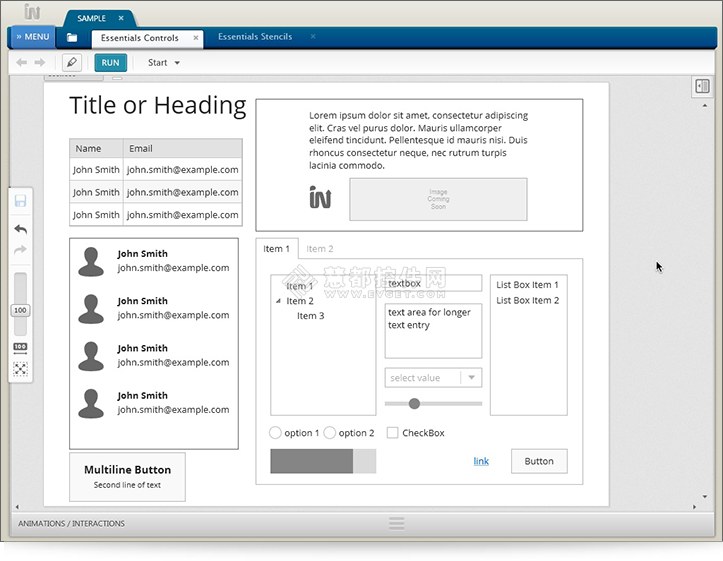Click the vertical scrollbar down arrow
The height and width of the screenshot is (561, 723).
pos(705,496)
